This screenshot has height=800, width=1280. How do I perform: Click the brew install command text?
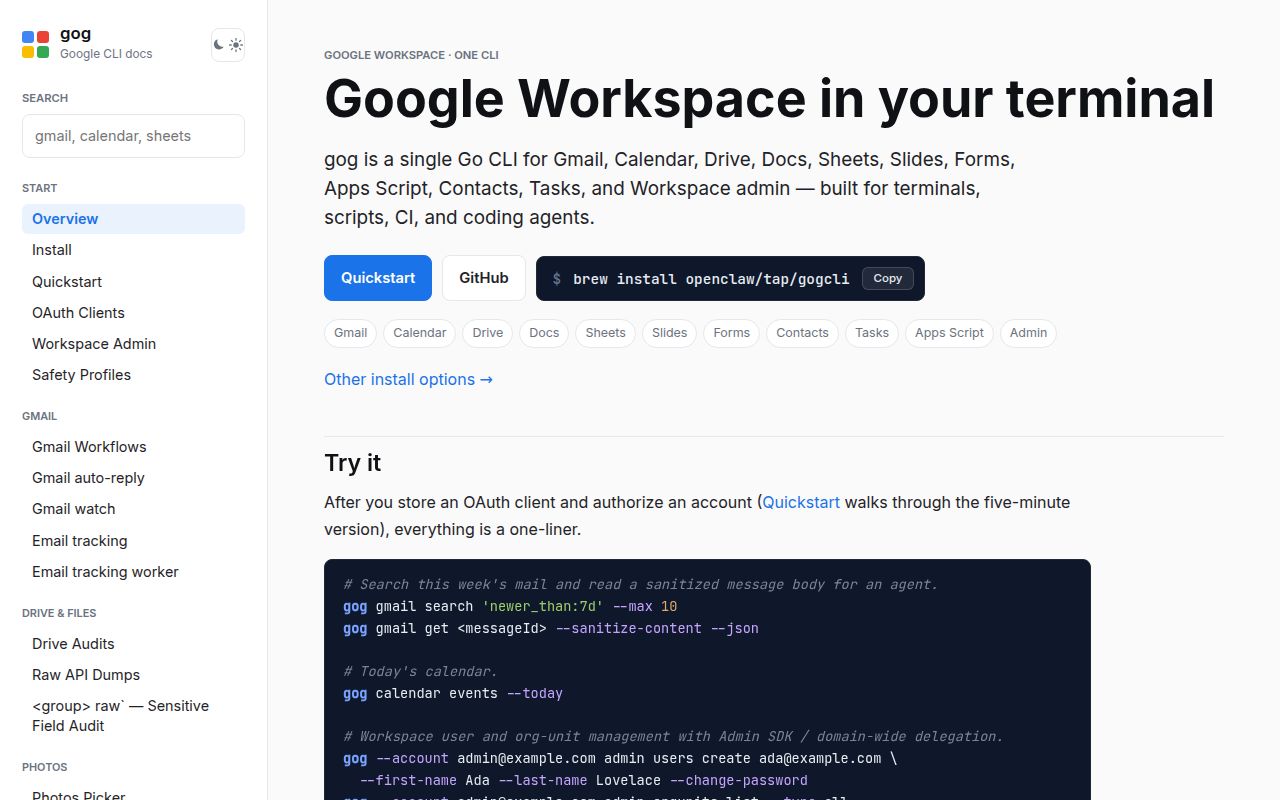(x=711, y=279)
